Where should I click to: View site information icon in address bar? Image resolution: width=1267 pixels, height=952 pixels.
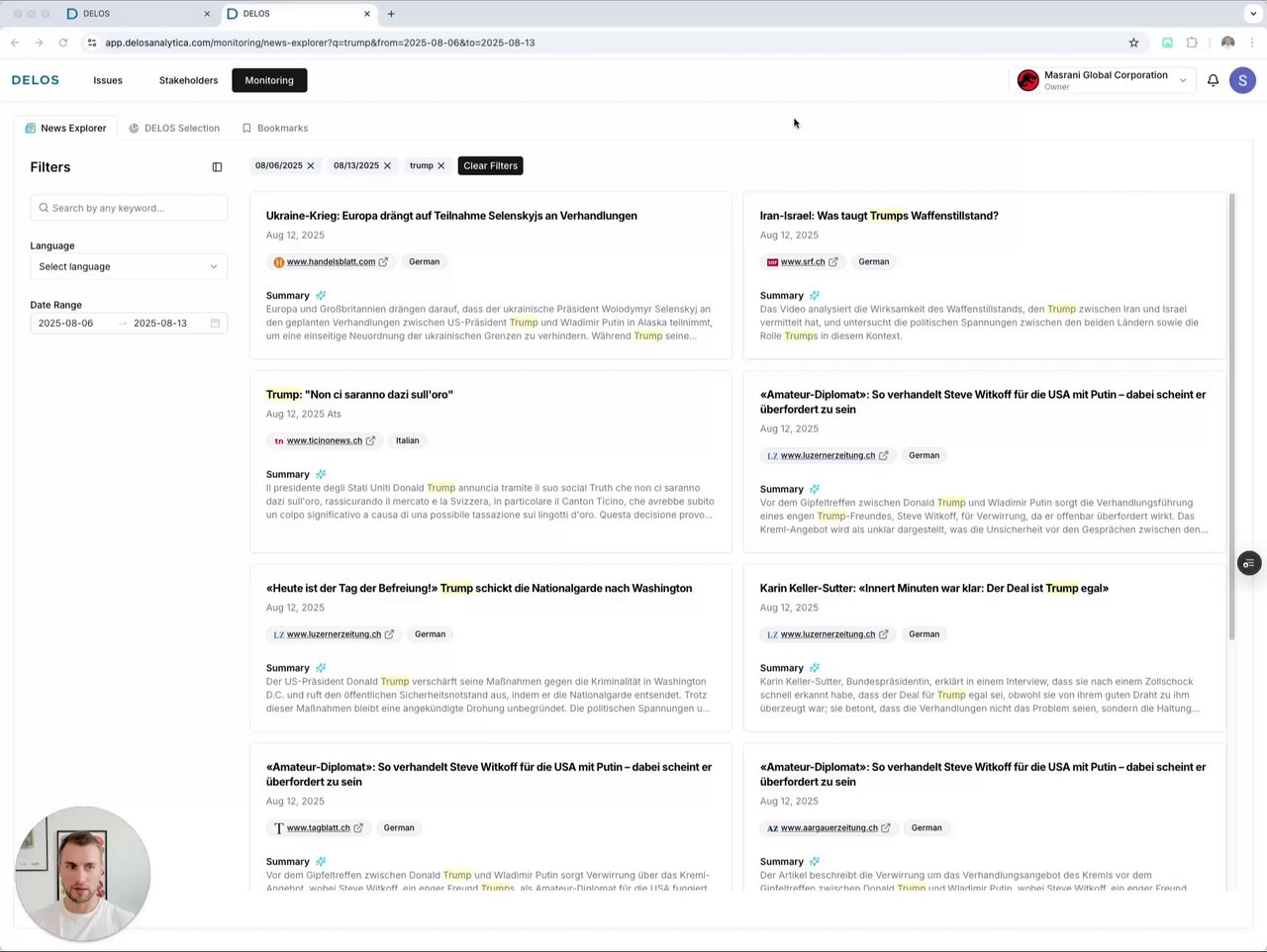(92, 43)
